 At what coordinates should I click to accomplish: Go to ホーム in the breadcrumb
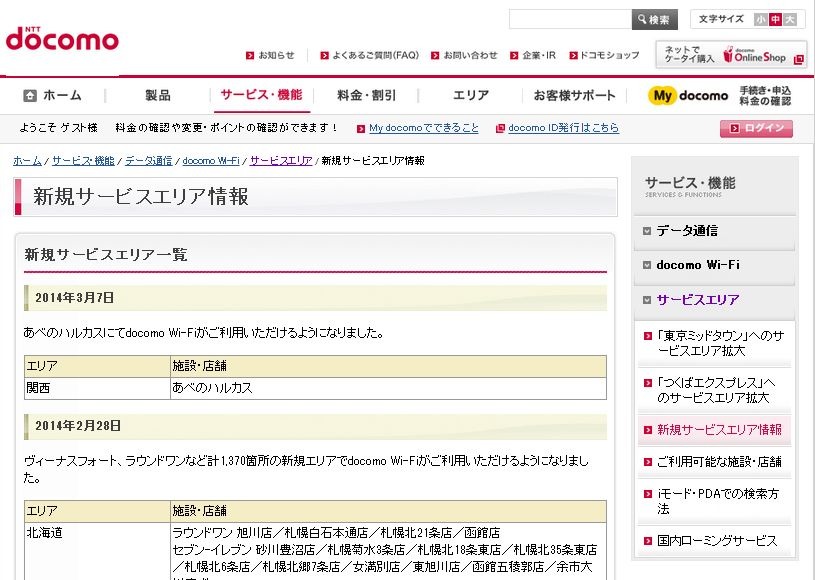[x=28, y=161]
